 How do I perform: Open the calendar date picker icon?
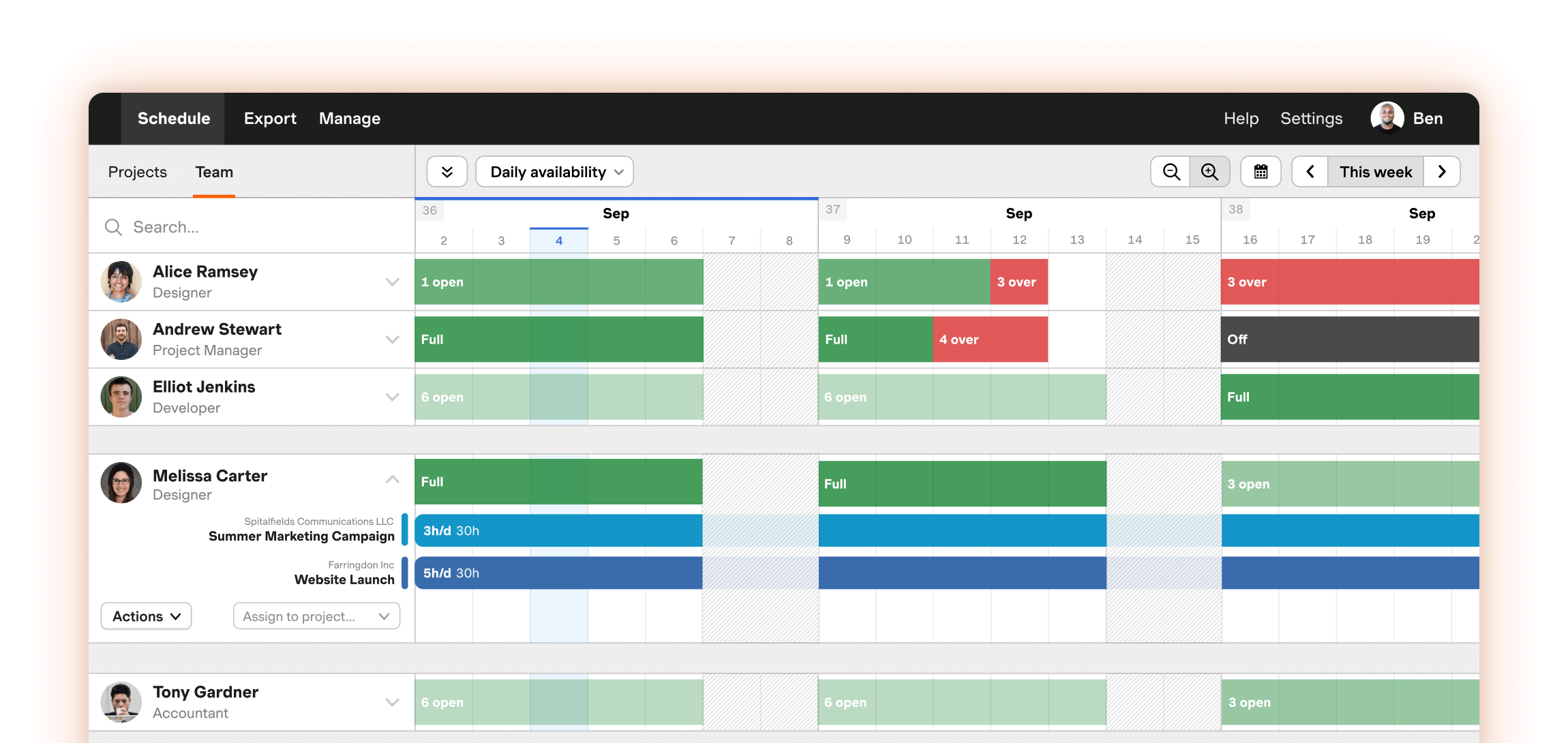point(1261,172)
